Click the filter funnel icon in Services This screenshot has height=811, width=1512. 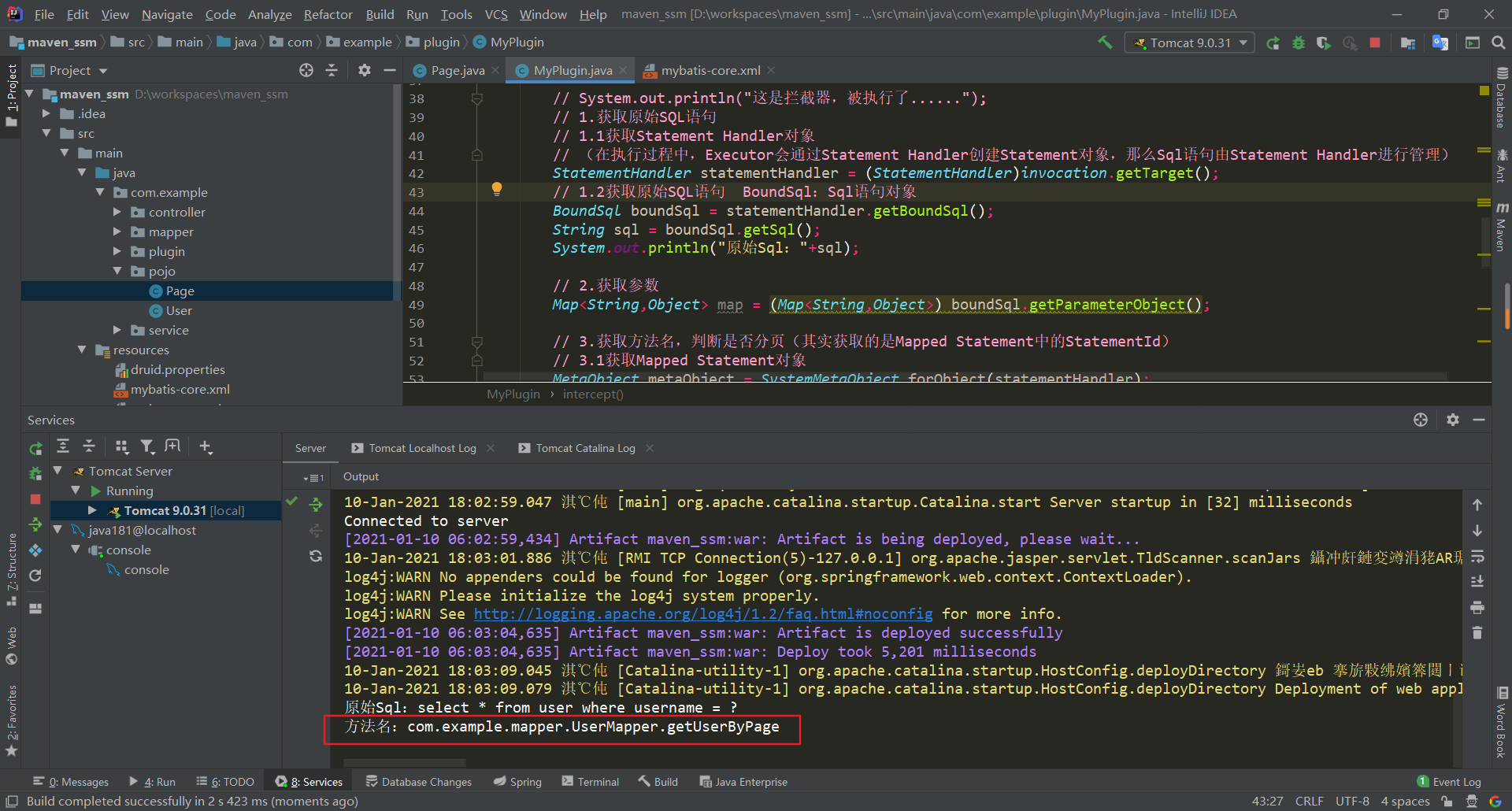pos(147,447)
